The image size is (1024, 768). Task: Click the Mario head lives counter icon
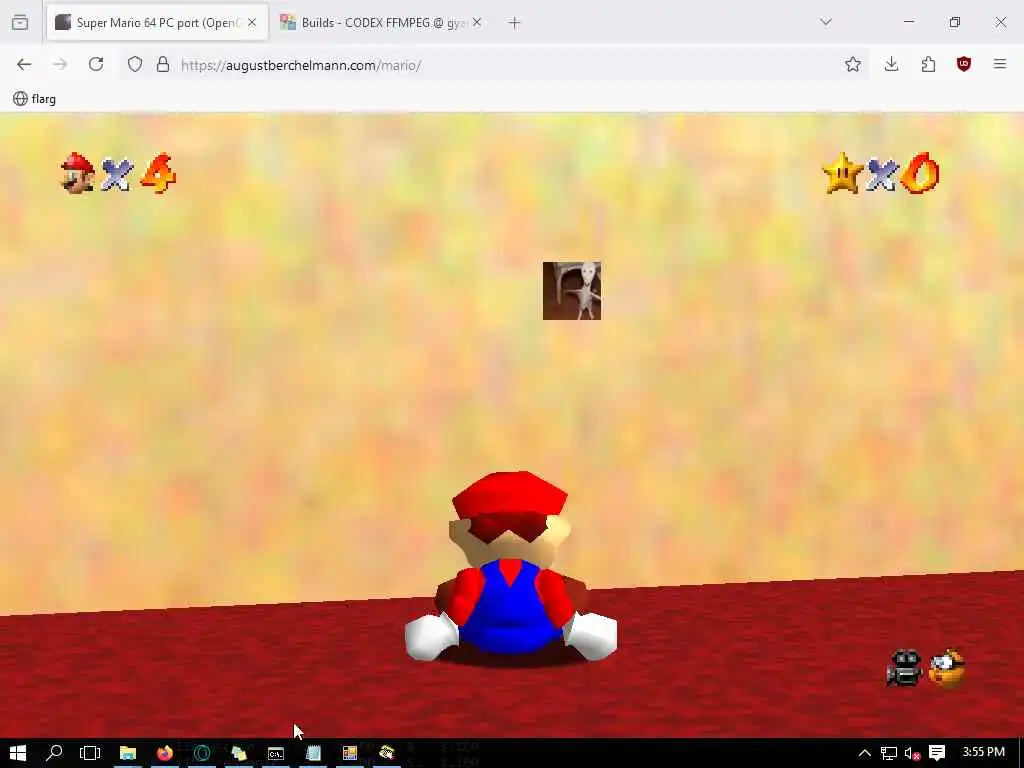coord(78,174)
